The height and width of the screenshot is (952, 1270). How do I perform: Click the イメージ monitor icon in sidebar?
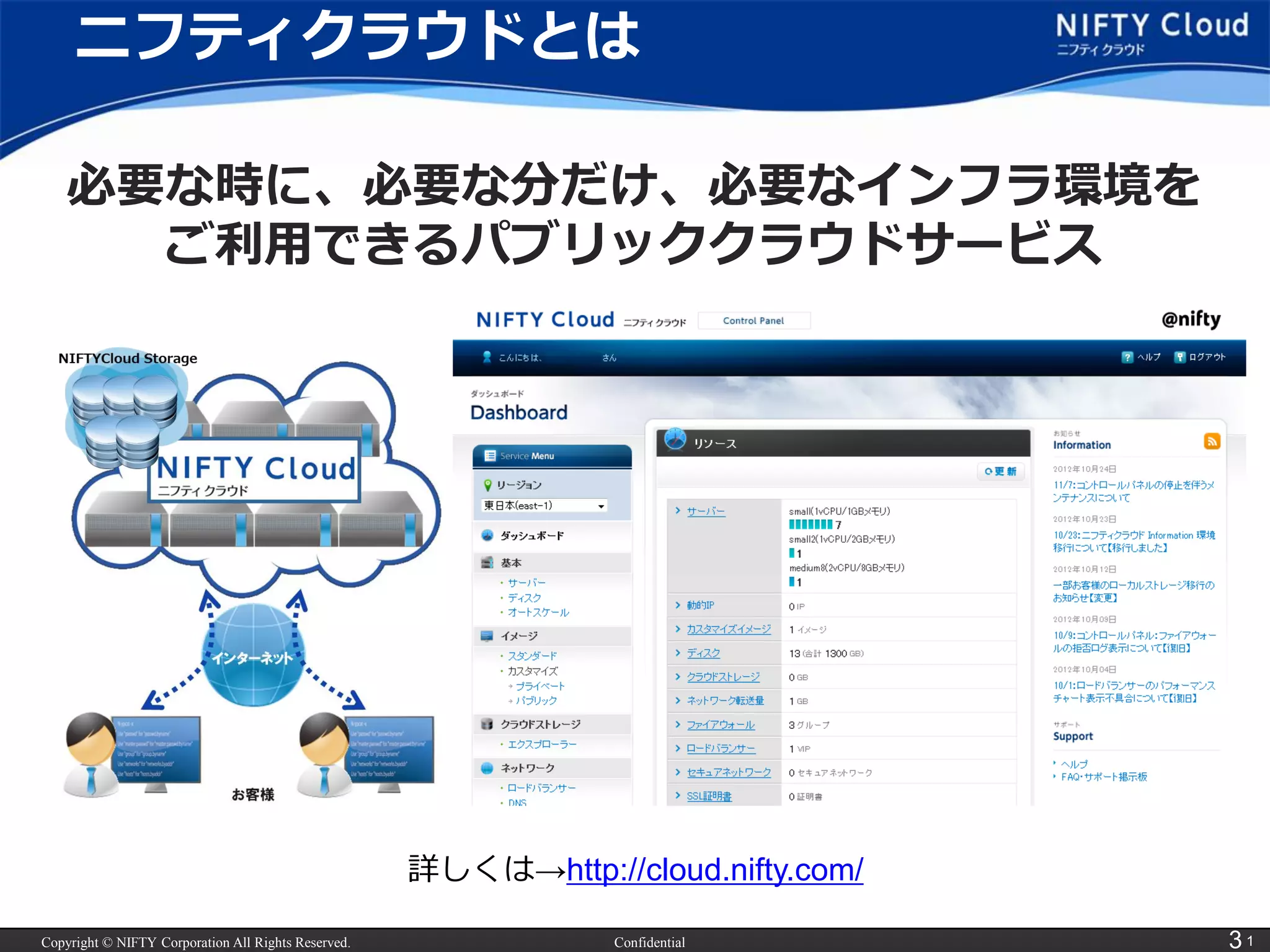pyautogui.click(x=487, y=636)
